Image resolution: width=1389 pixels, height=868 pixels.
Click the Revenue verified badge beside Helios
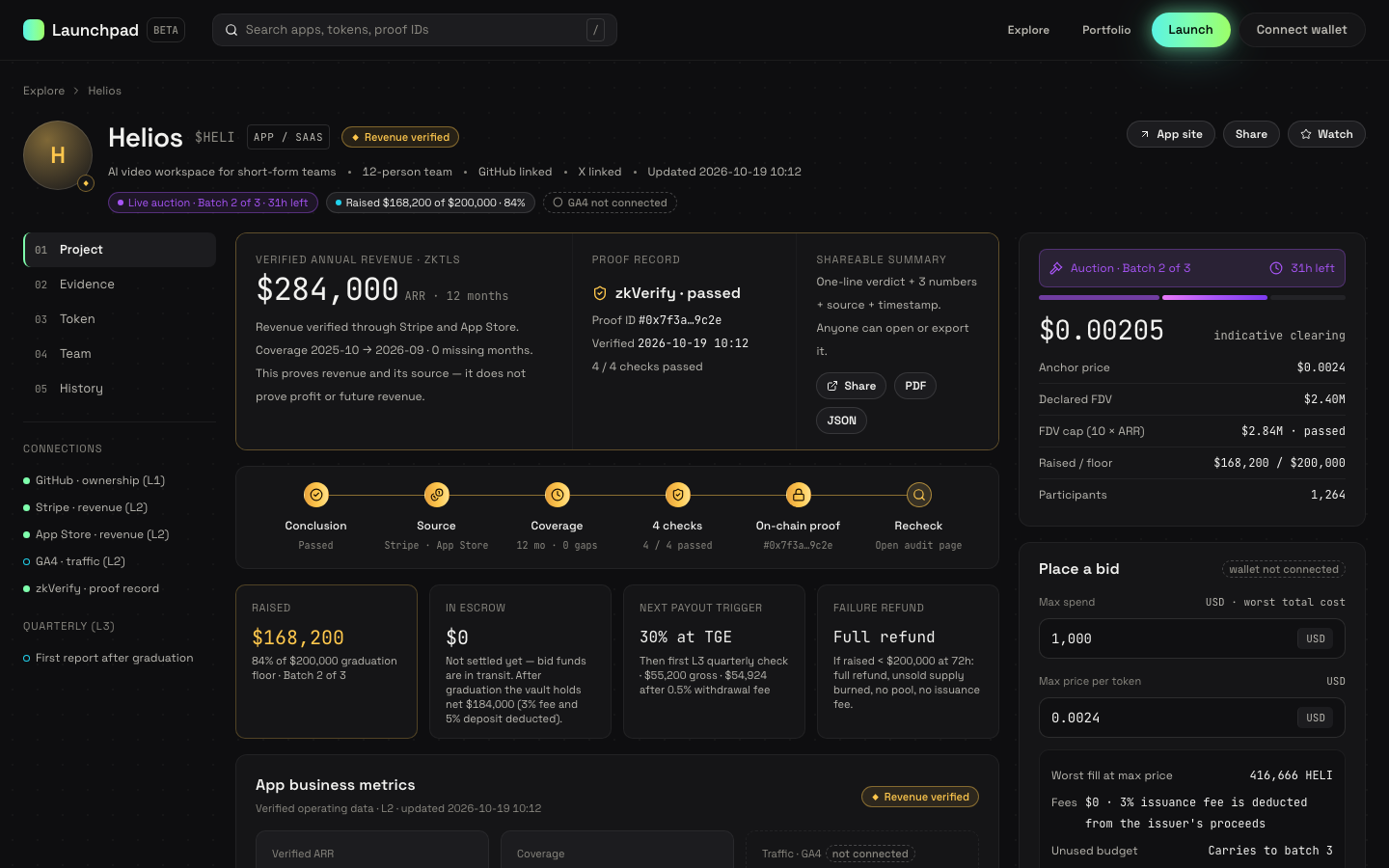[400, 137]
